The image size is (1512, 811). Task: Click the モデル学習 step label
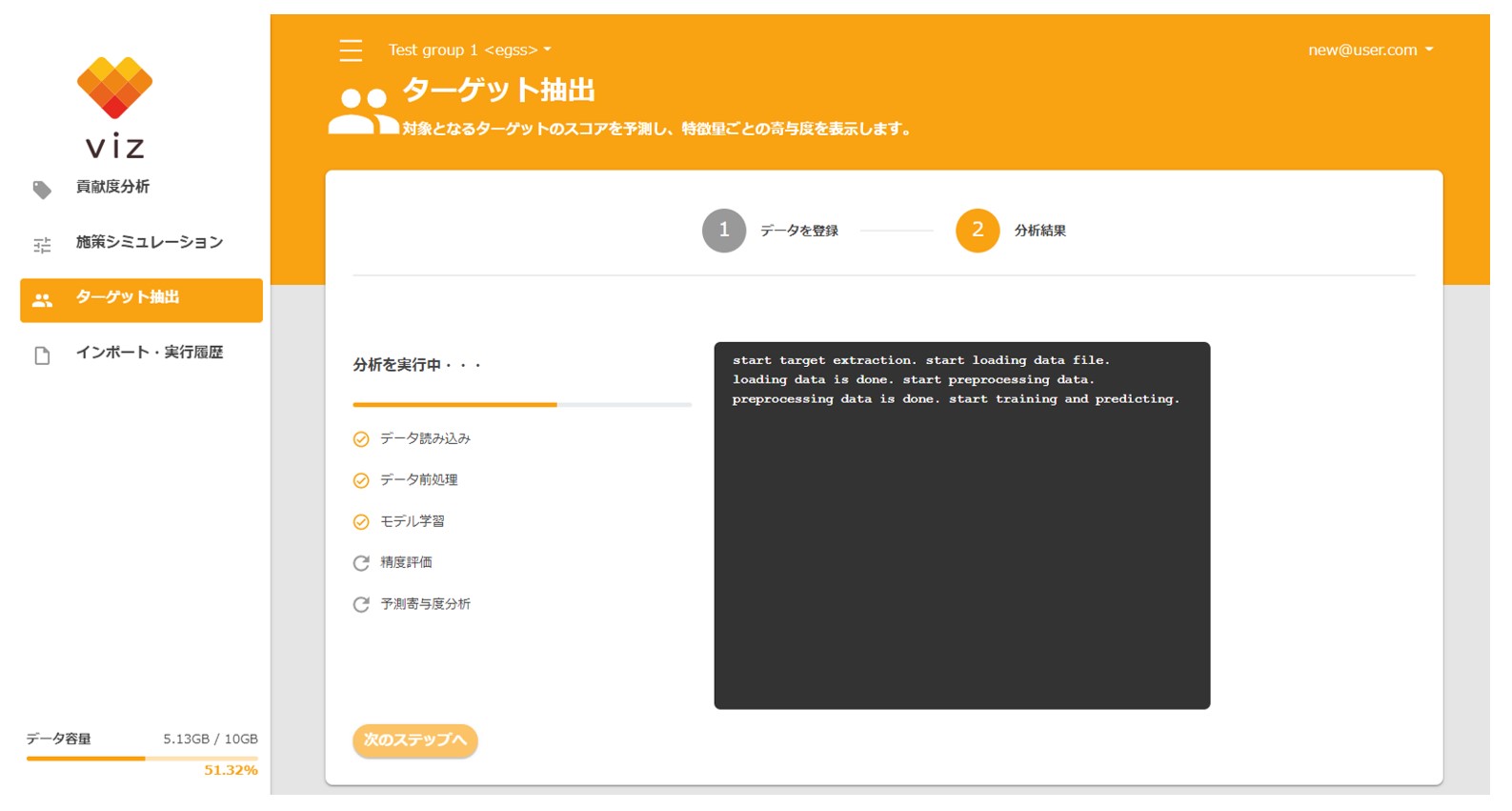(413, 521)
